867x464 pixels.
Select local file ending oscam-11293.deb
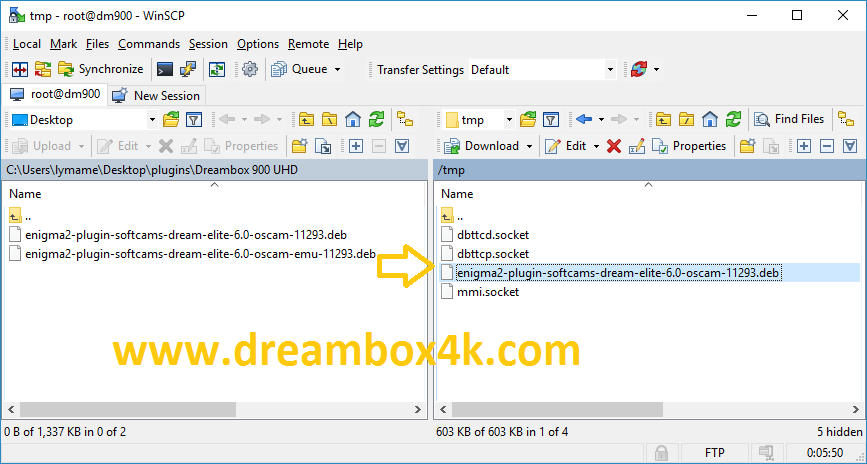coord(178,235)
